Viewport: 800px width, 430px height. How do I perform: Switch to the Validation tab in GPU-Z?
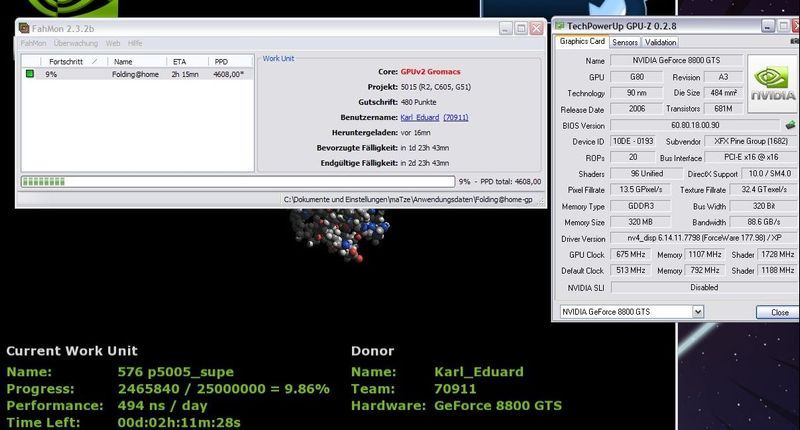coord(660,42)
